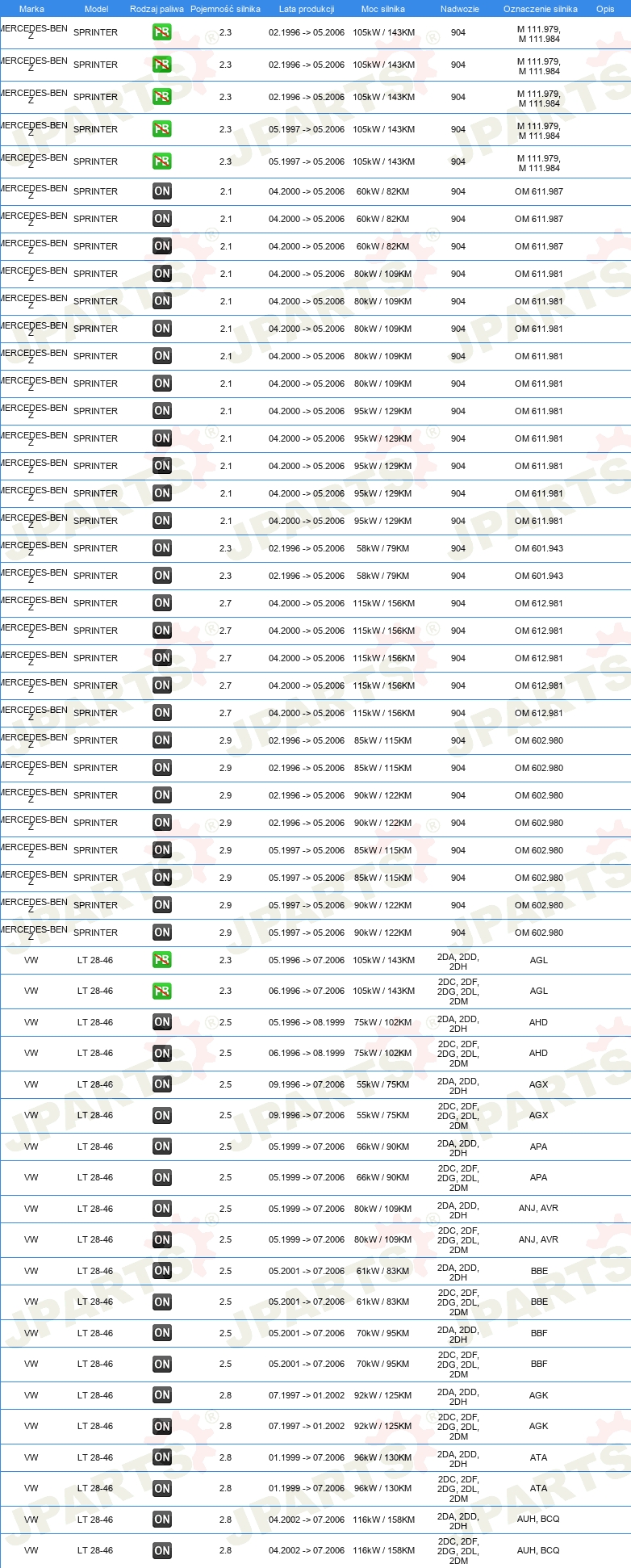631x1568 pixels.
Task: Click ON diesel icon in VW AHD 05.1996 row
Action: click(x=162, y=1022)
